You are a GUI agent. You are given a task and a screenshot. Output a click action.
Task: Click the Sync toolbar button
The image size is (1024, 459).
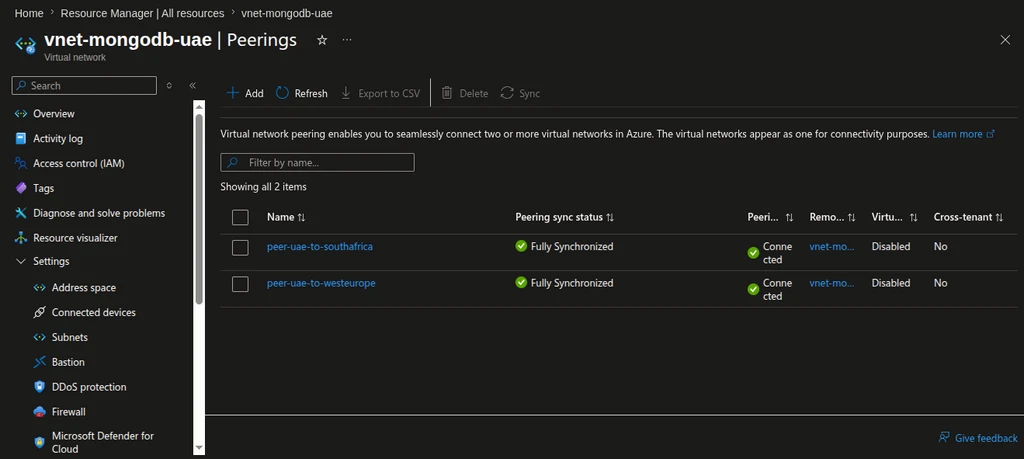click(520, 93)
